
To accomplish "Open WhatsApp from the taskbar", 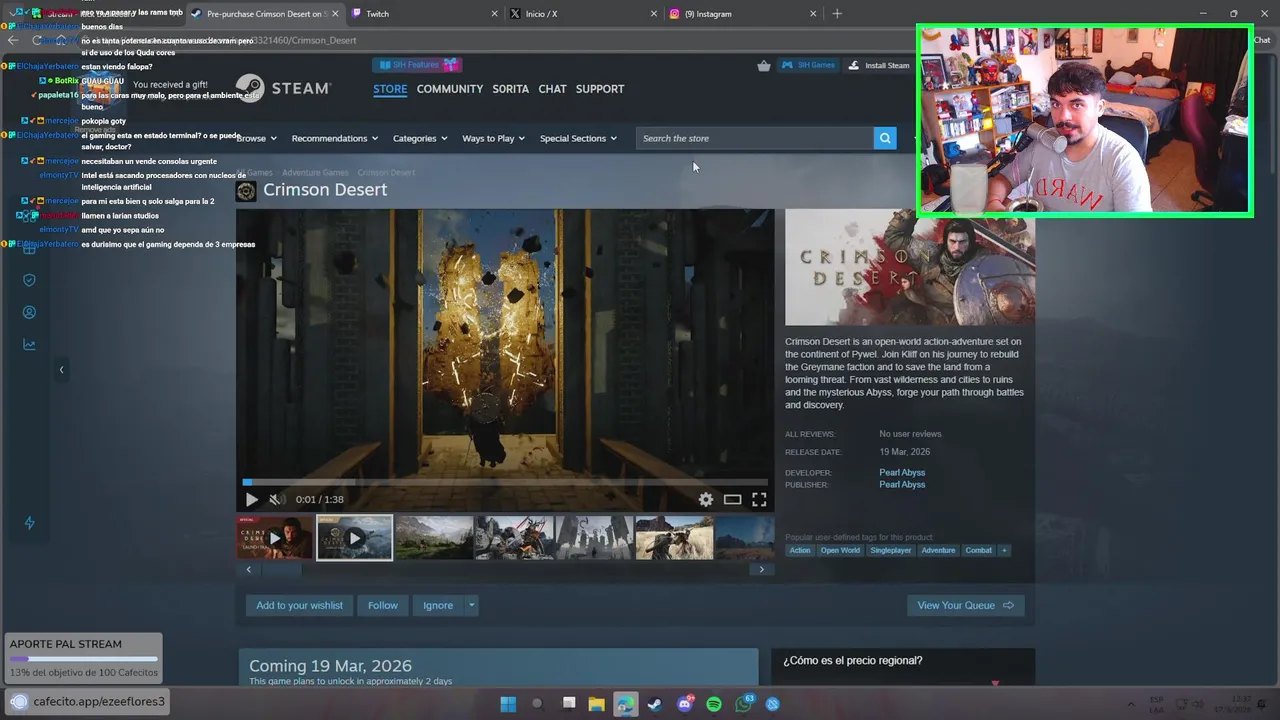I will [x=744, y=704].
